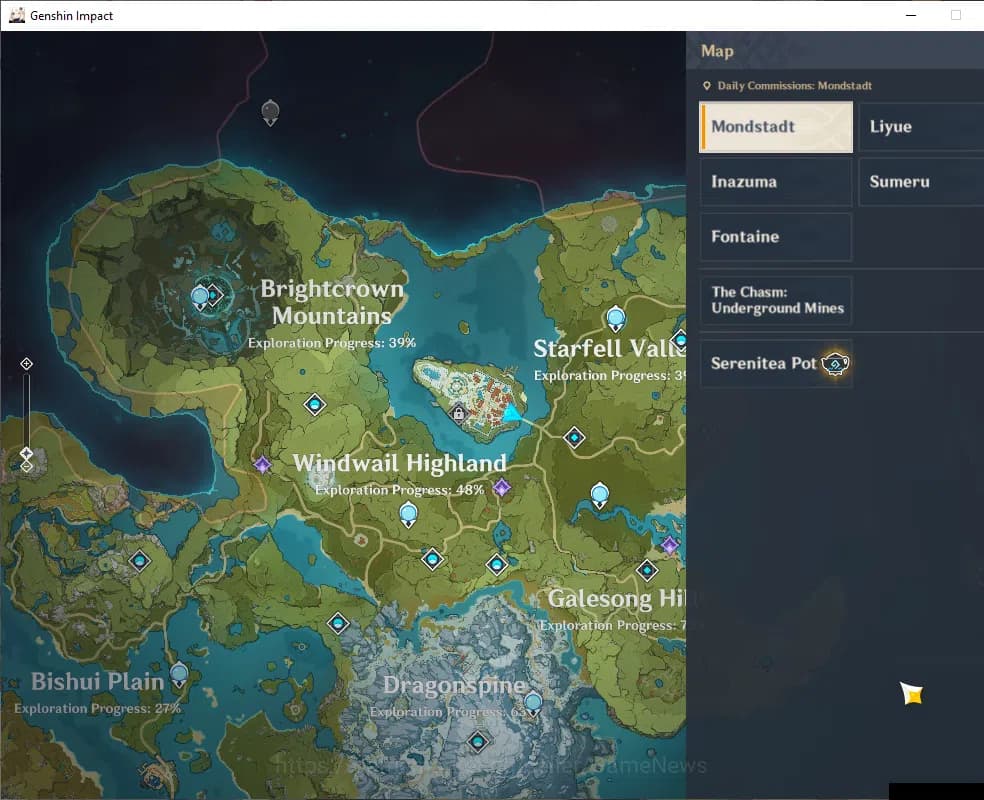This screenshot has width=984, height=800.
Task: Click the grey pin marker in the northern sea
Action: tap(270, 112)
